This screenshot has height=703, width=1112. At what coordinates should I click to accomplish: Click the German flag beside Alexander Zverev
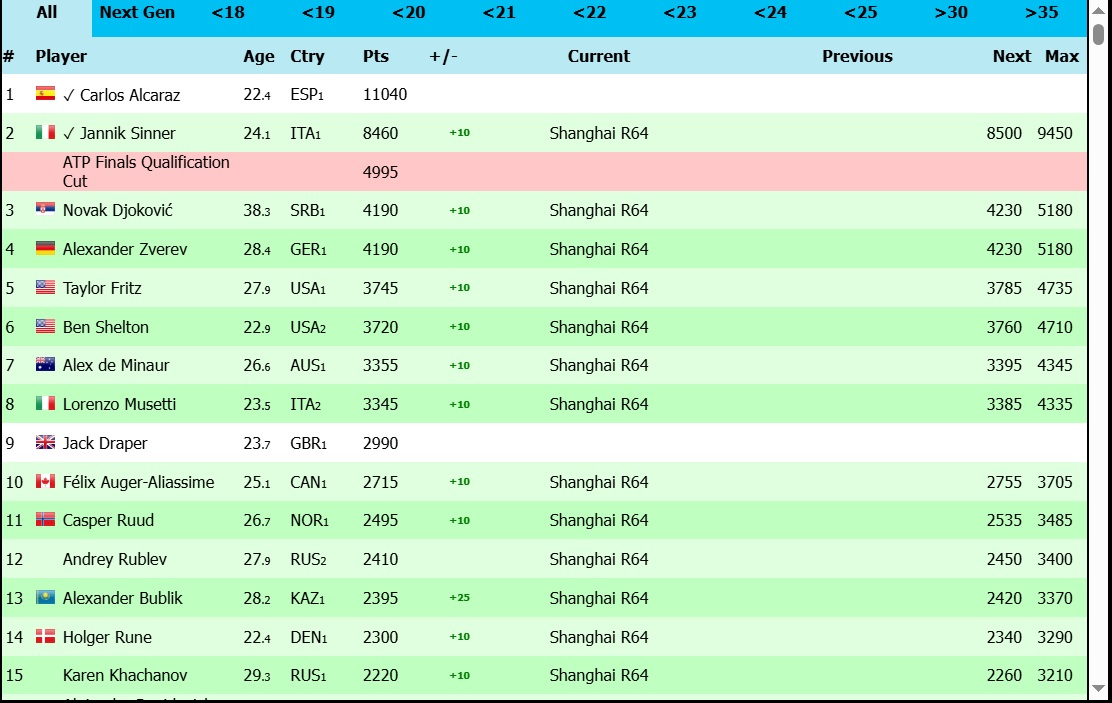pos(45,249)
